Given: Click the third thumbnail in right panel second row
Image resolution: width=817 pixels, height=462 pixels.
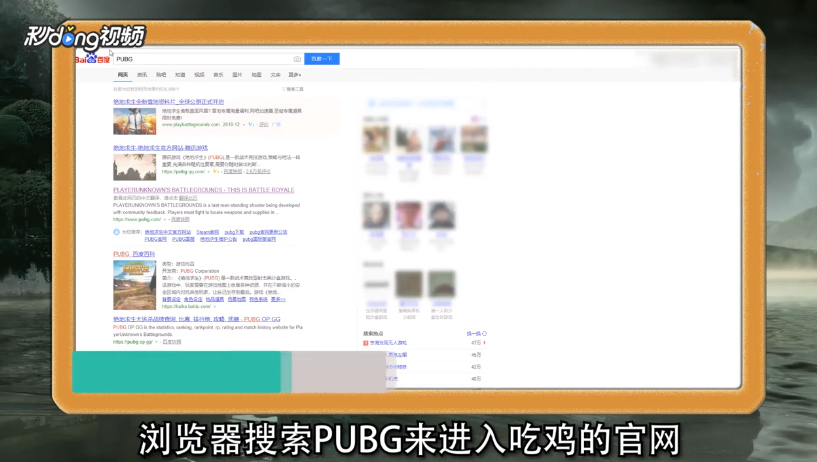Looking at the screenshot, I should pos(442,215).
